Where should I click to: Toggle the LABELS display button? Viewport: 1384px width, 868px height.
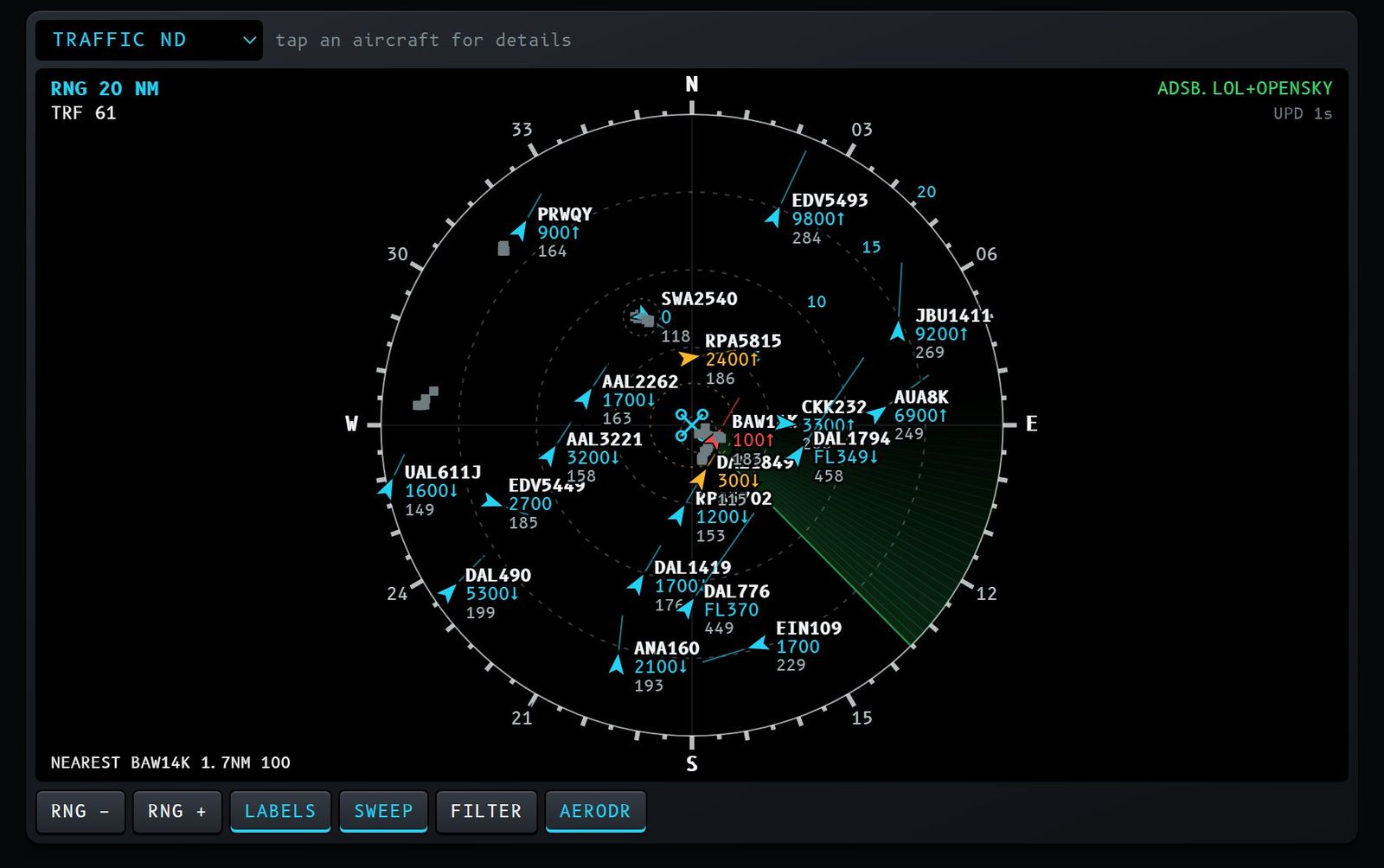tap(280, 812)
